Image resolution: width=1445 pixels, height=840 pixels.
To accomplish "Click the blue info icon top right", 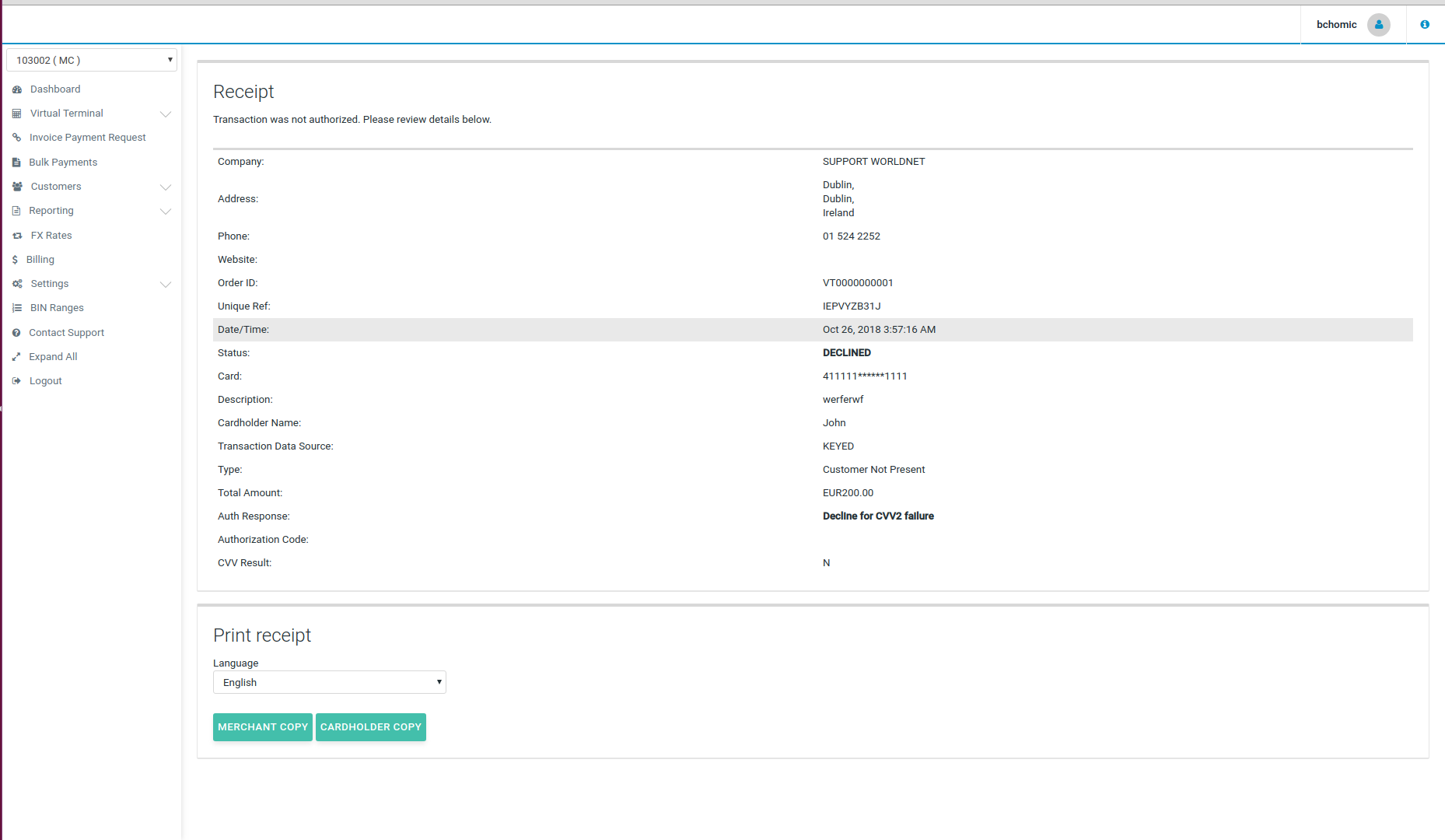I will pyautogui.click(x=1425, y=25).
